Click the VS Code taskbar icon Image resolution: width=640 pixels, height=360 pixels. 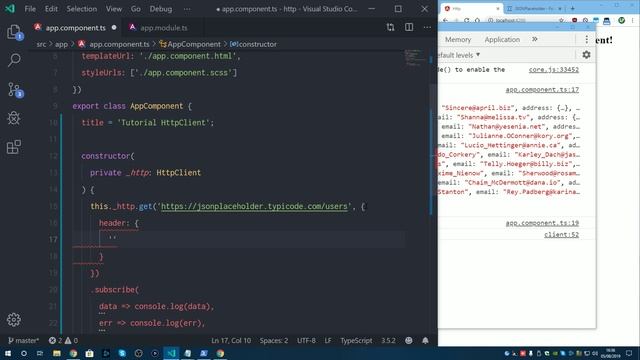[171, 353]
